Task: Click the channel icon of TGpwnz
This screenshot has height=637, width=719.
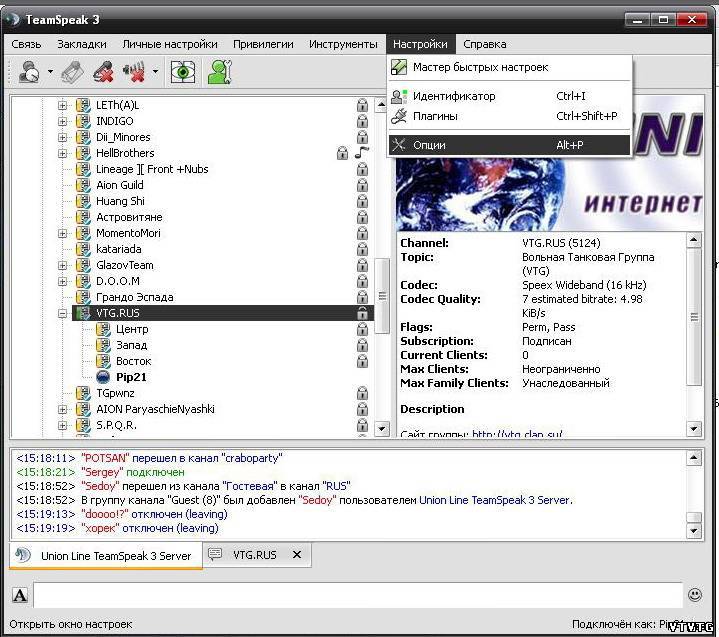Action: coord(83,393)
